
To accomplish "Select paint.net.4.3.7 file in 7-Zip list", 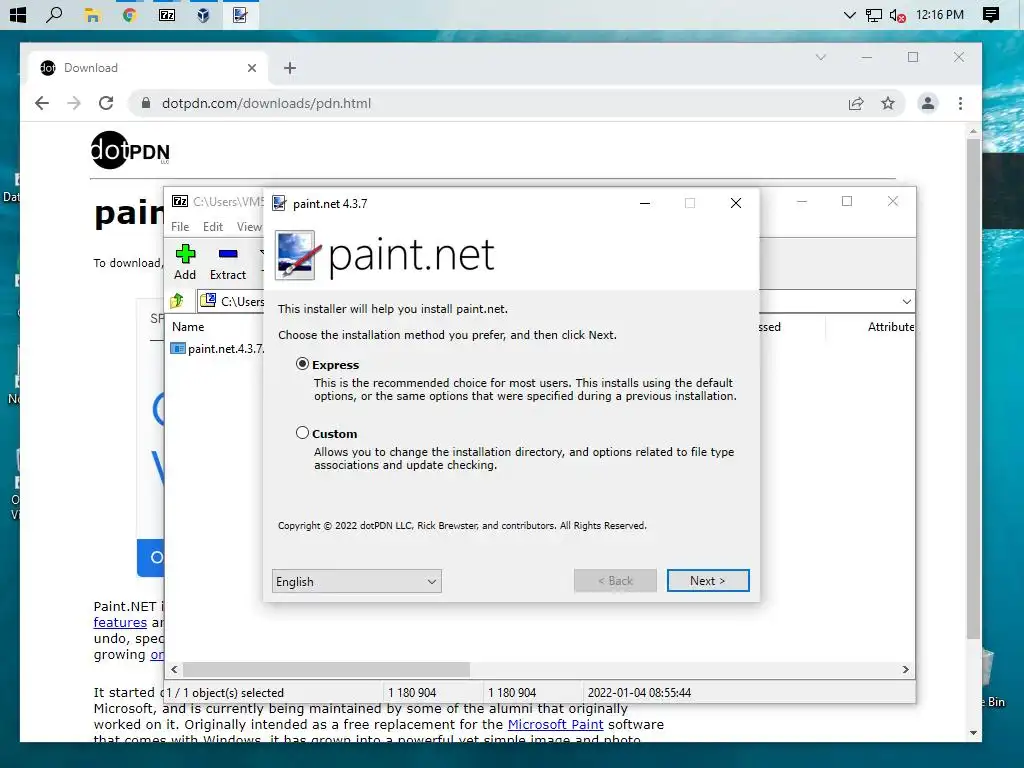I will pos(226,349).
